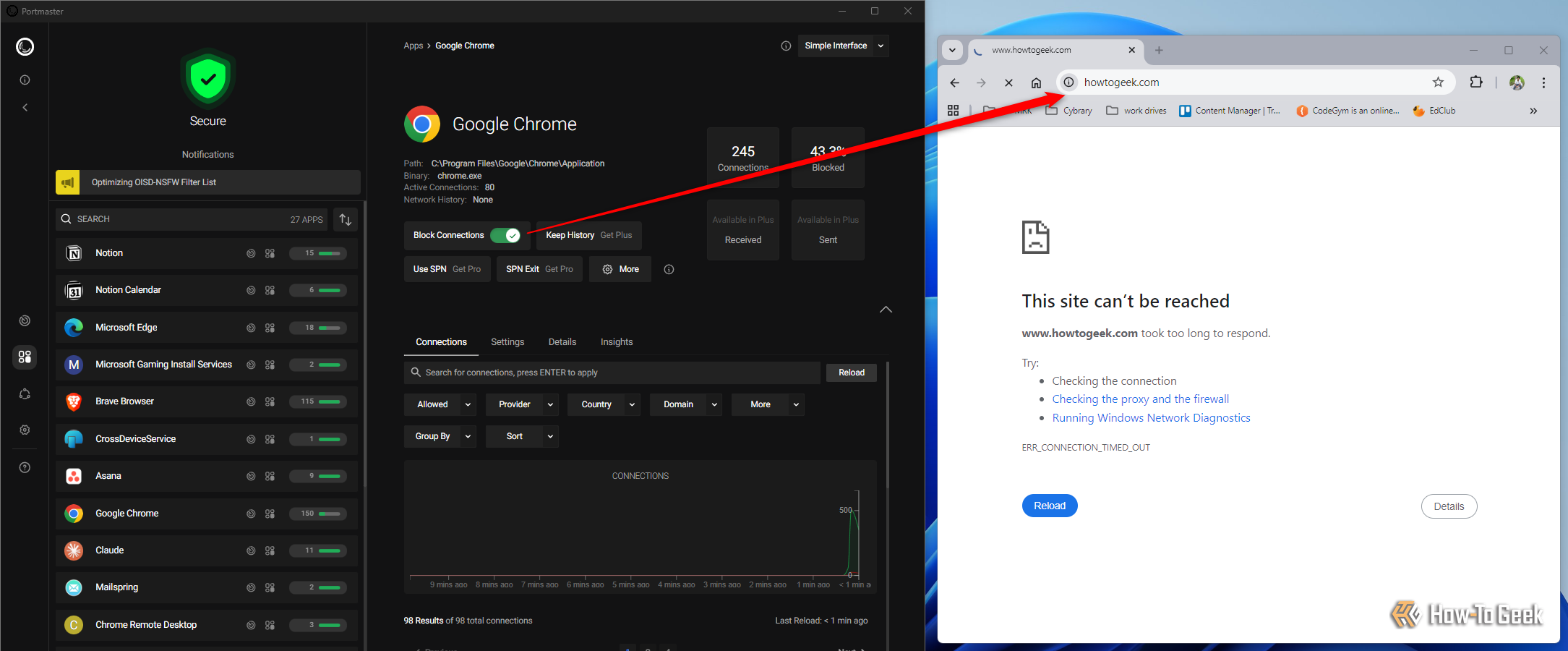The width and height of the screenshot is (1568, 651).
Task: Open the Group By dropdown
Action: point(440,436)
